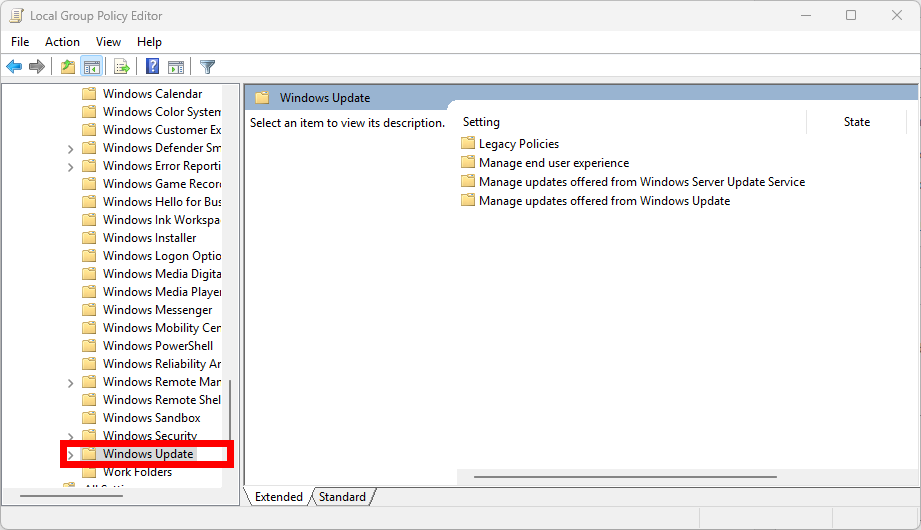Open Help via blue question mark icon
The width and height of the screenshot is (921, 530).
[152, 67]
